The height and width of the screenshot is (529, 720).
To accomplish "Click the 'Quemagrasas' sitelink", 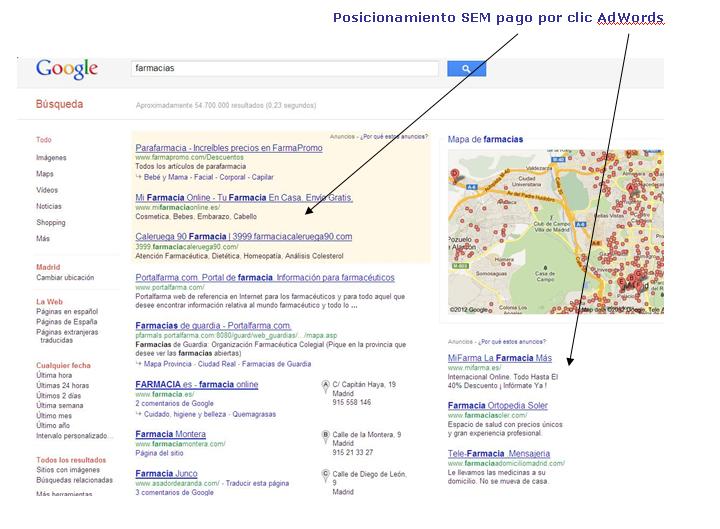I will tap(254, 414).
